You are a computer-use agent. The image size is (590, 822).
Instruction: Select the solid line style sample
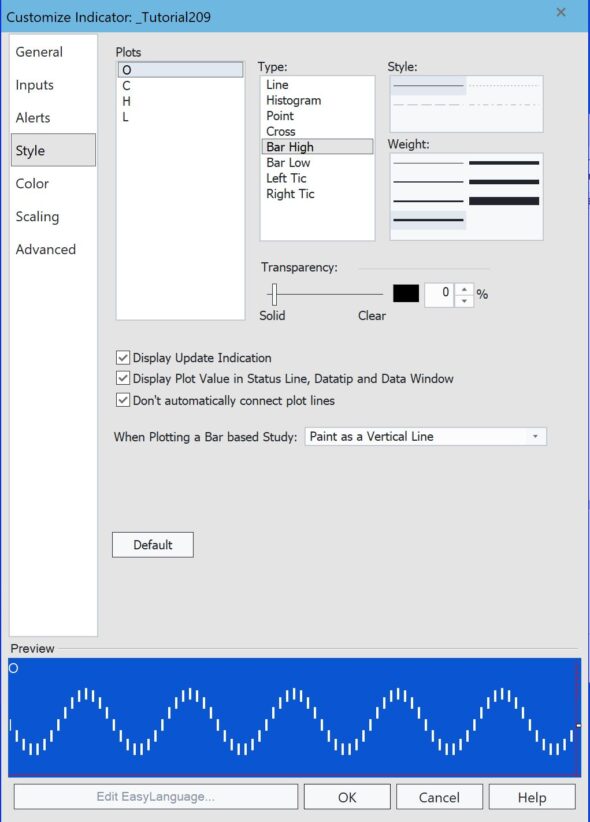pyautogui.click(x=428, y=85)
